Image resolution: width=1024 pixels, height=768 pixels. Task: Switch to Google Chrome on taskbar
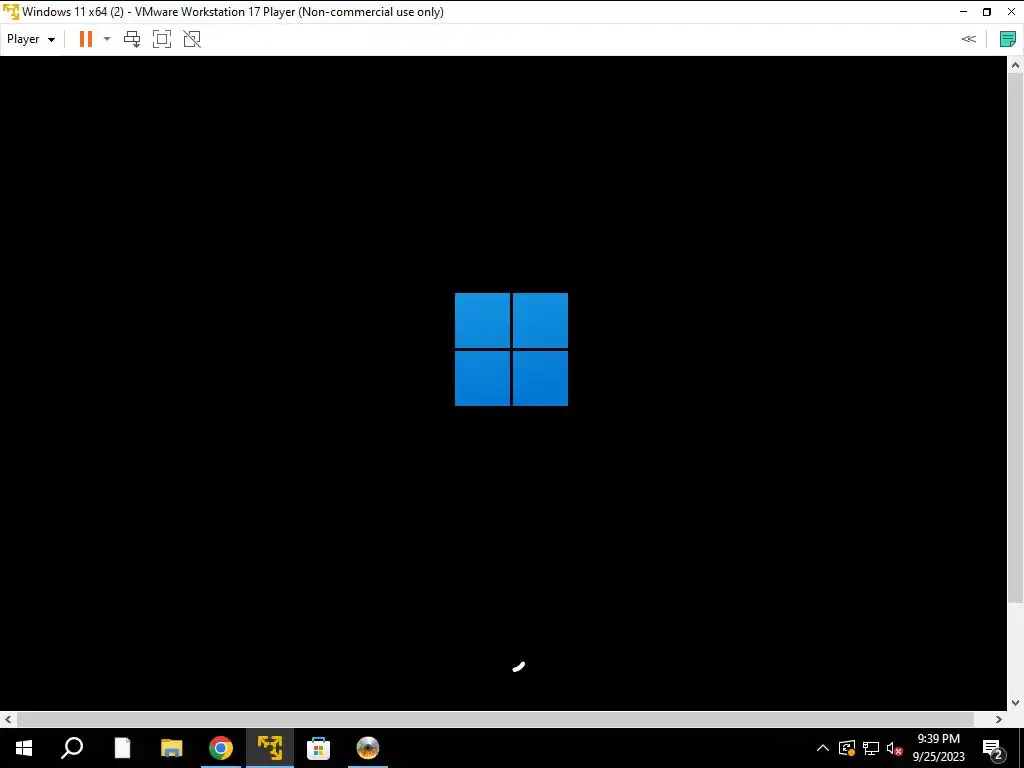[x=221, y=748]
